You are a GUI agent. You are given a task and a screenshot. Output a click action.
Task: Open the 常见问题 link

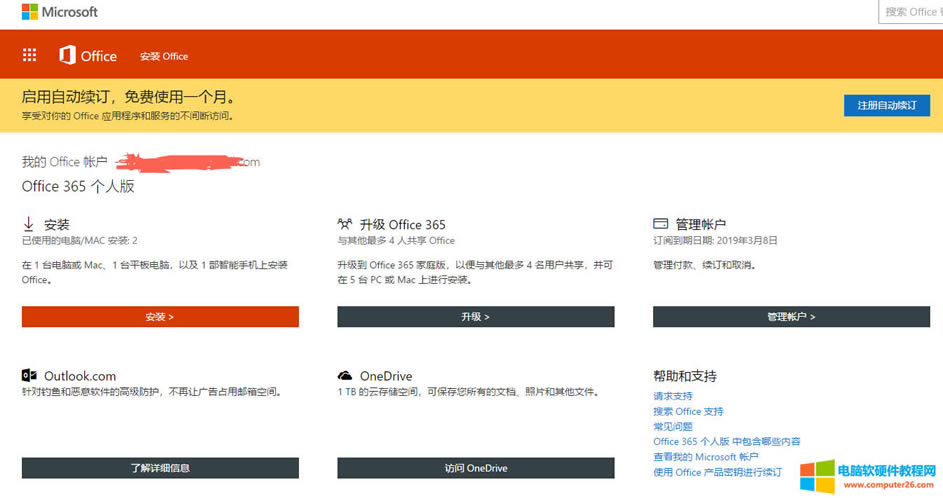click(x=672, y=426)
